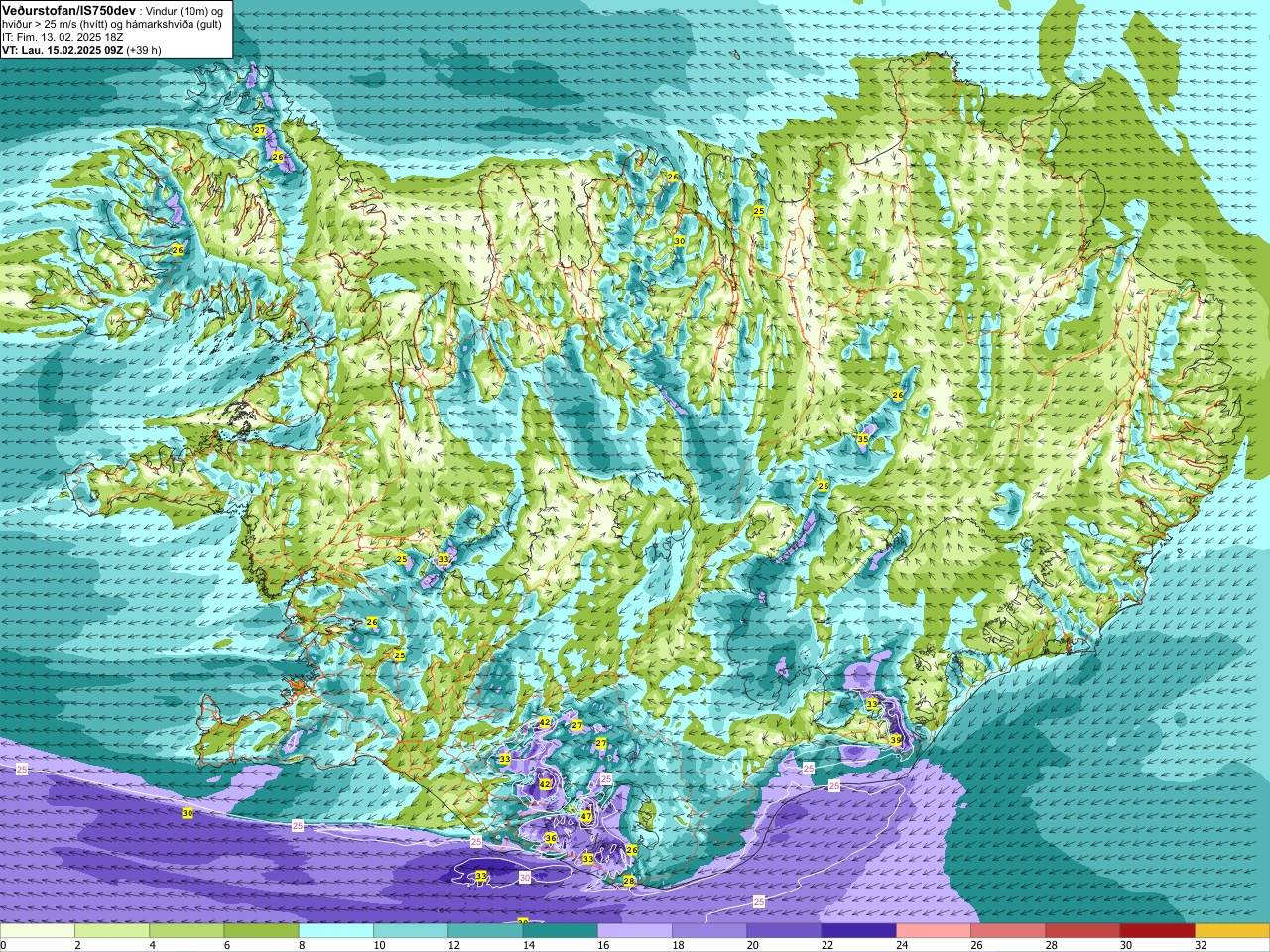The height and width of the screenshot is (952, 1270).
Task: Click the 'IT: Fim. 13. 02. 2025 18Z' line
Action: 63,37
